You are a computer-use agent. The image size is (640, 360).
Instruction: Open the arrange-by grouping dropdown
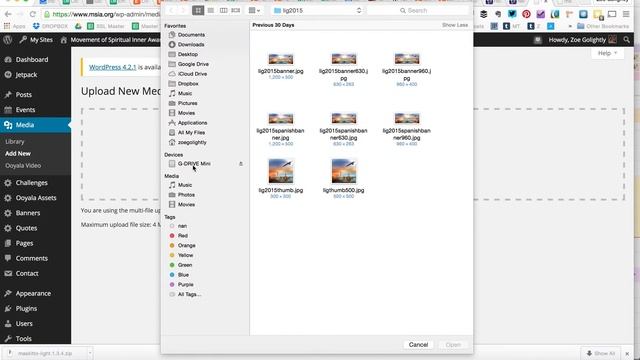click(x=254, y=10)
